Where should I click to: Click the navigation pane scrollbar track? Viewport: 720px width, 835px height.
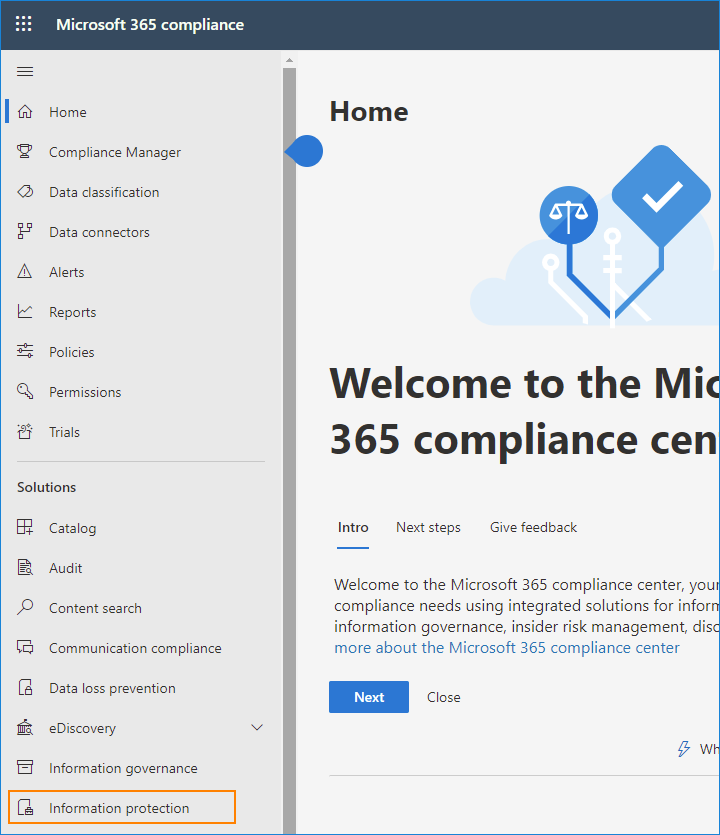(289, 450)
